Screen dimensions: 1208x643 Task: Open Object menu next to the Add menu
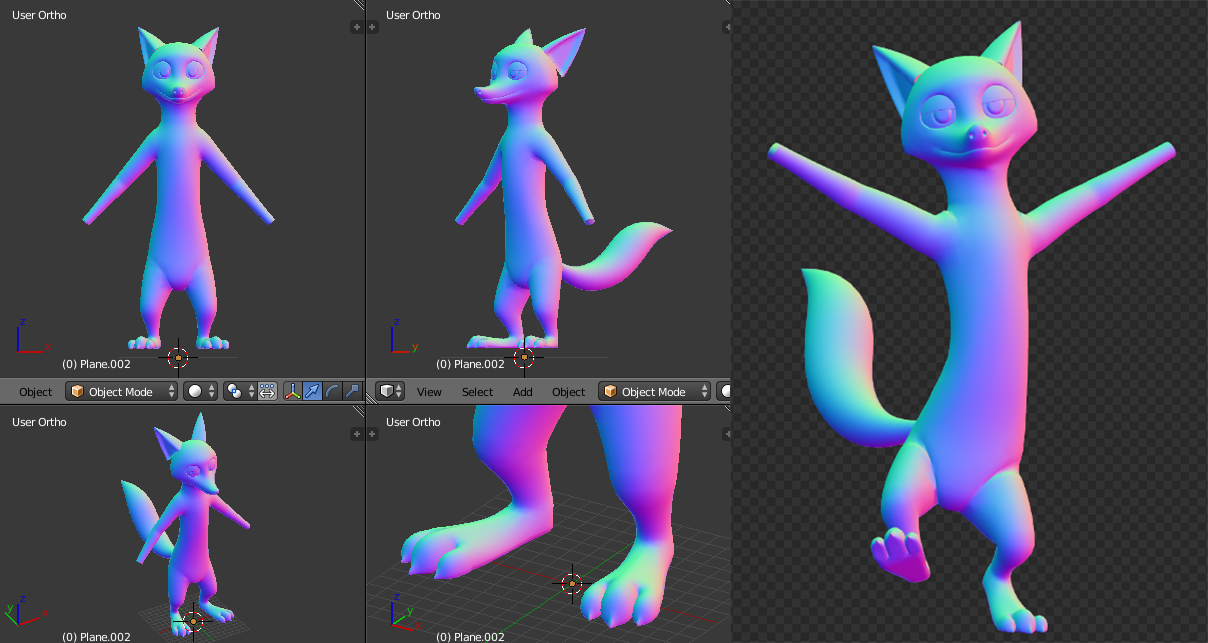(x=568, y=392)
